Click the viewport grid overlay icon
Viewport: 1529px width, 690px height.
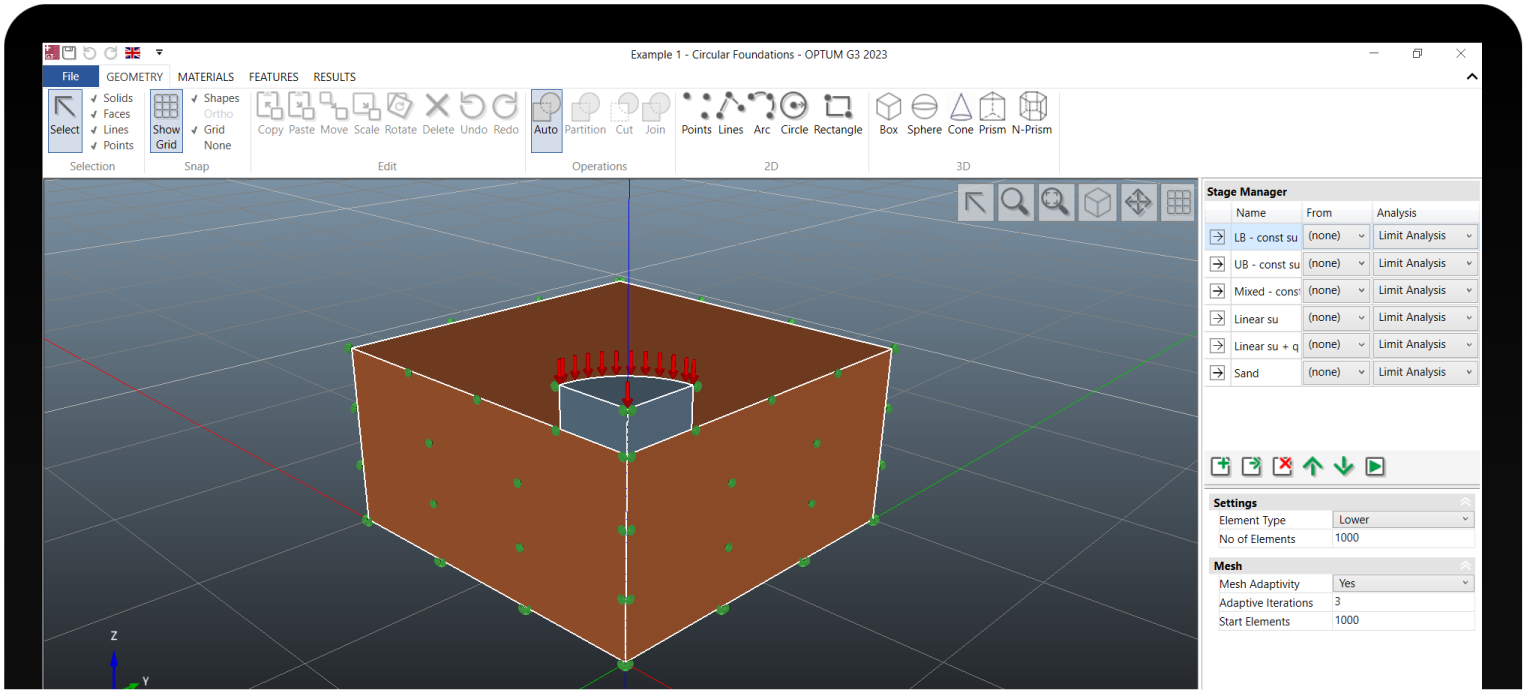[x=1179, y=203]
